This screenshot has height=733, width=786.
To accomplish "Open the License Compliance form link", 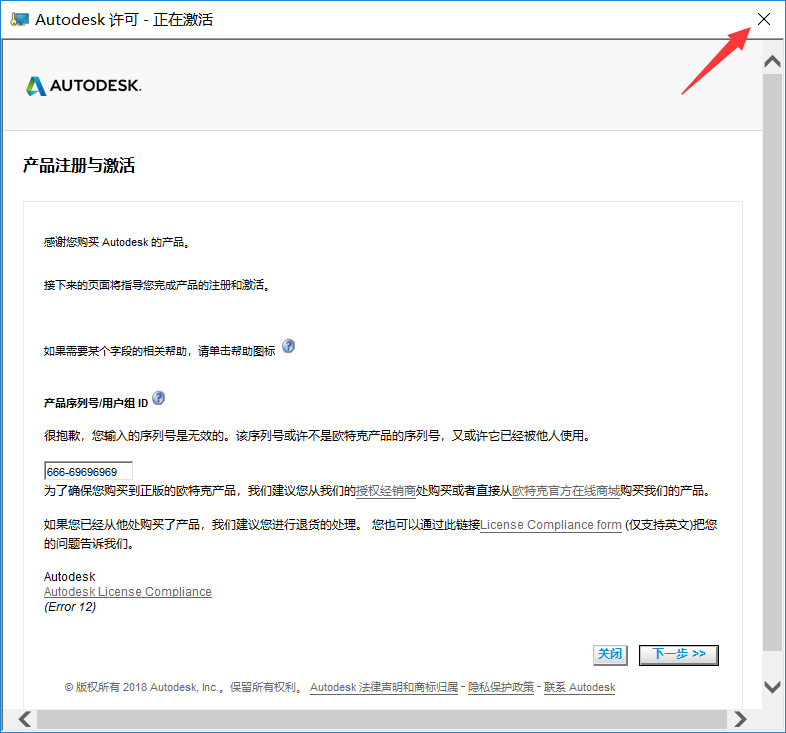I will tap(551, 525).
